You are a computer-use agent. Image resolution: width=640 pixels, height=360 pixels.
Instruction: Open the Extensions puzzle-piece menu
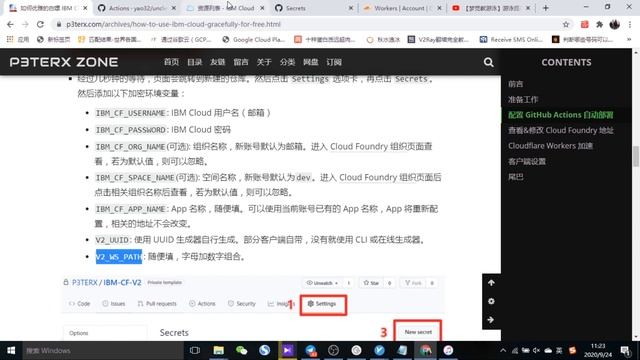pos(599,24)
